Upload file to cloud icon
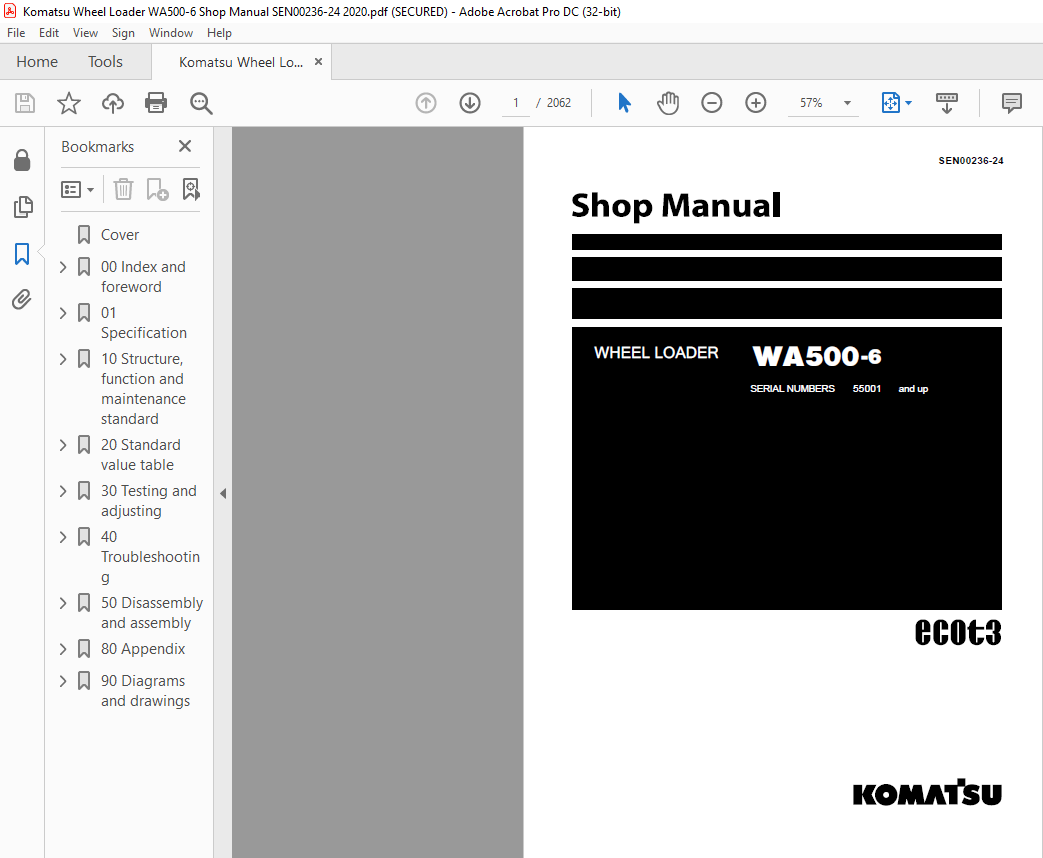The height and width of the screenshot is (858, 1043). pyautogui.click(x=112, y=103)
